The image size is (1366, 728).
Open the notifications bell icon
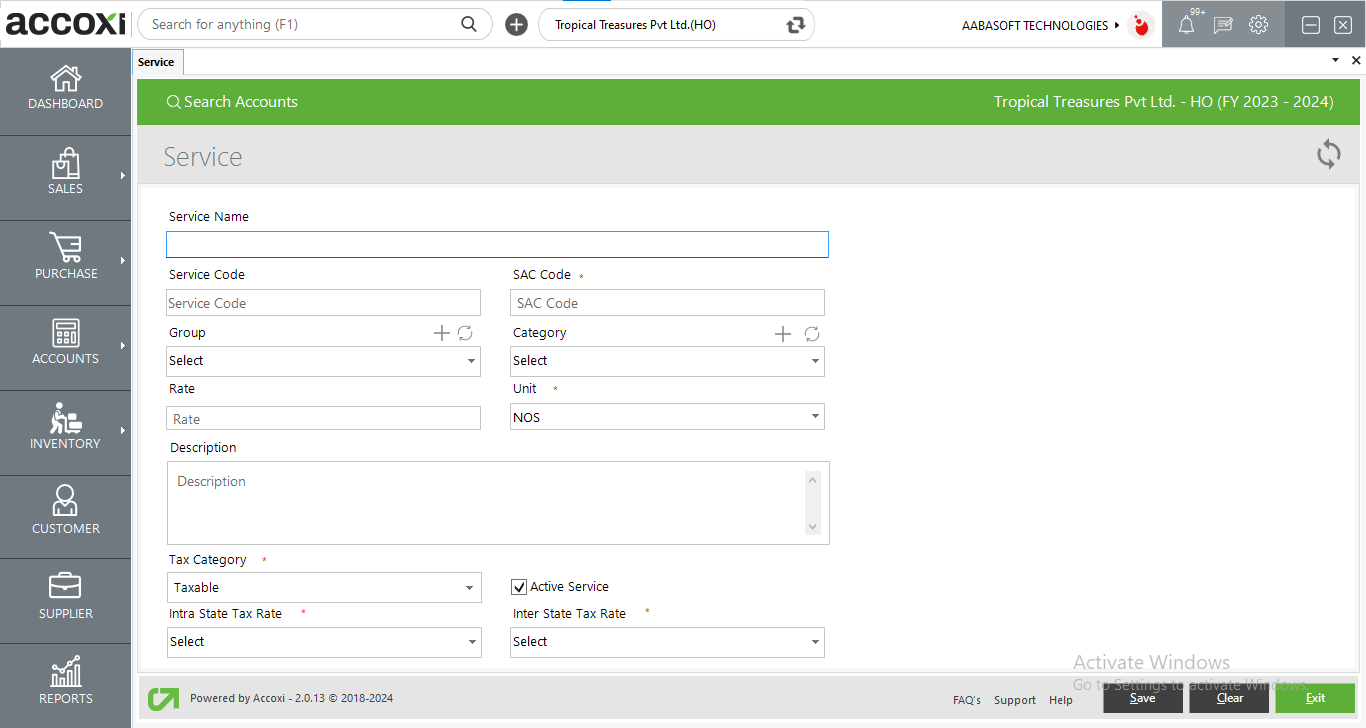(x=1186, y=25)
